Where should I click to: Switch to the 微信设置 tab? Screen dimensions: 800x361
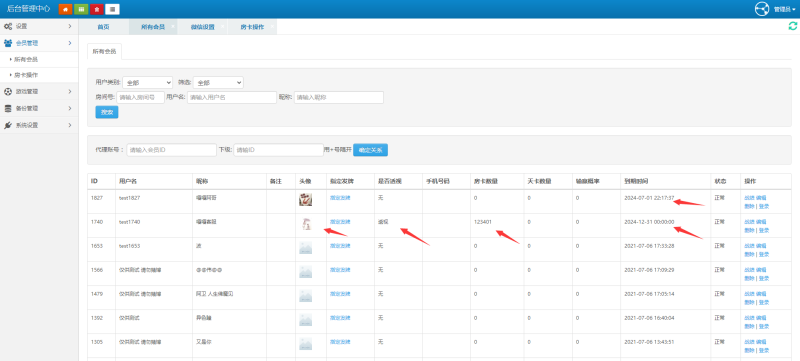click(x=202, y=27)
